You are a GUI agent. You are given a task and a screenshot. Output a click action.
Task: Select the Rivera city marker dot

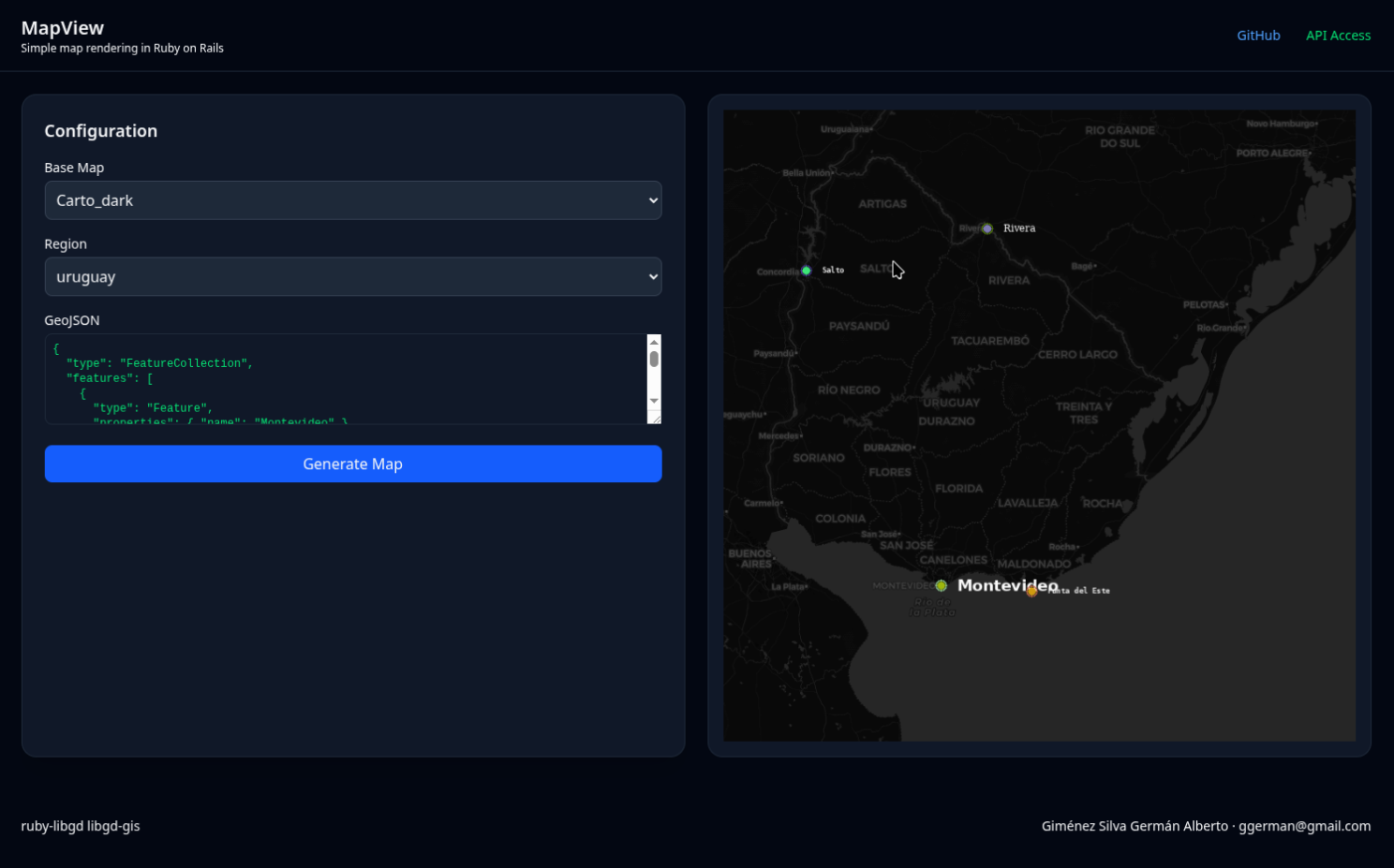986,228
